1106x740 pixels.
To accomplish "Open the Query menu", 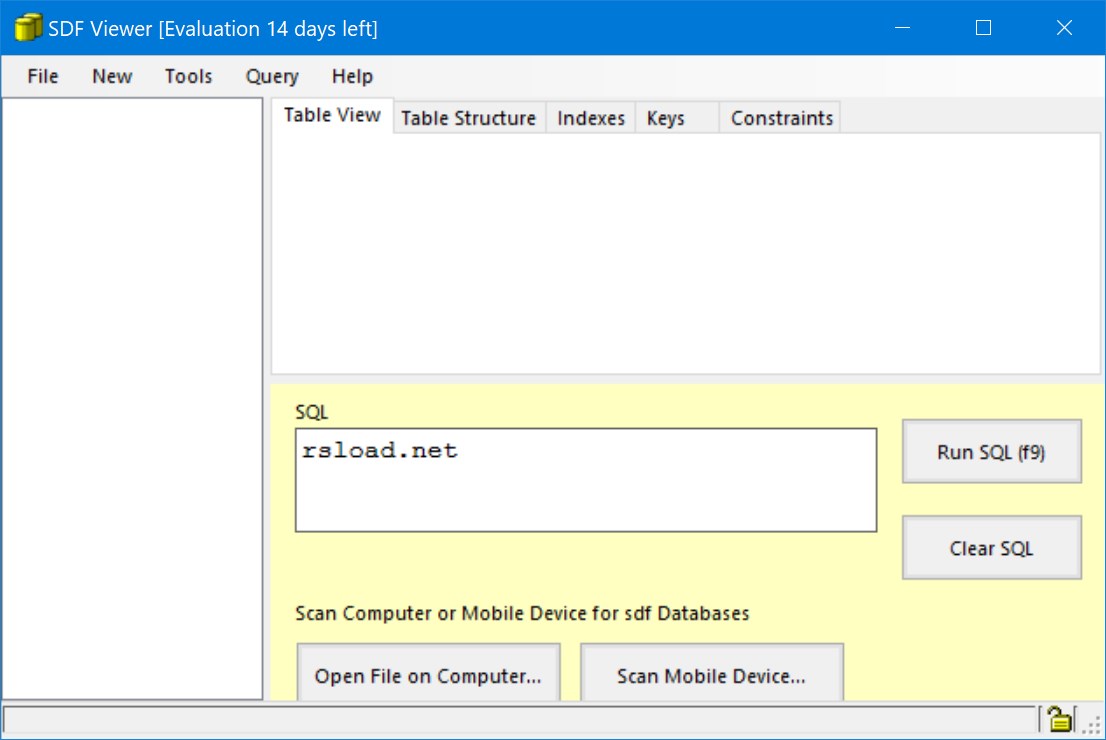I will point(271,76).
